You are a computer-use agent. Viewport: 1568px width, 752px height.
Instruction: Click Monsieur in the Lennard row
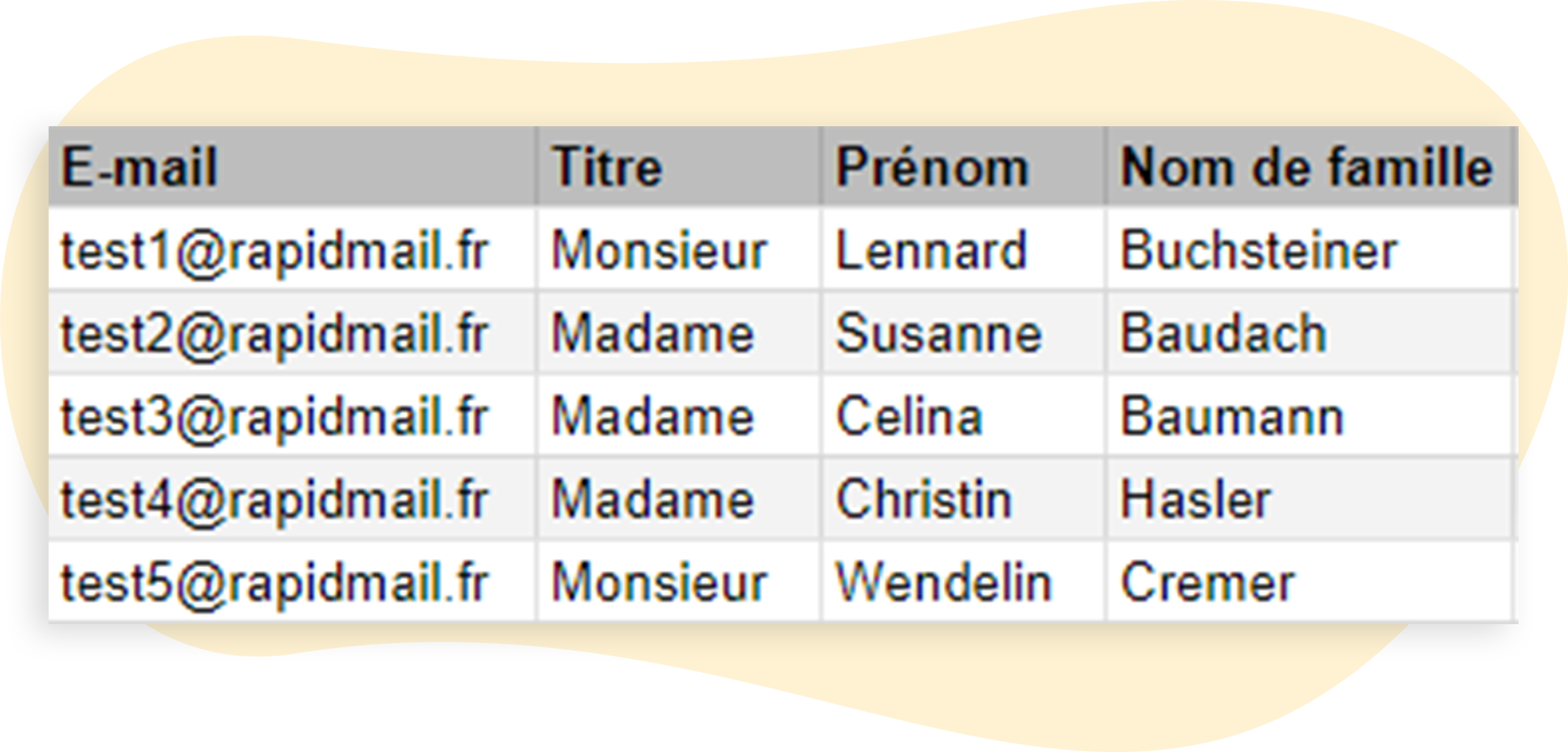tap(659, 251)
